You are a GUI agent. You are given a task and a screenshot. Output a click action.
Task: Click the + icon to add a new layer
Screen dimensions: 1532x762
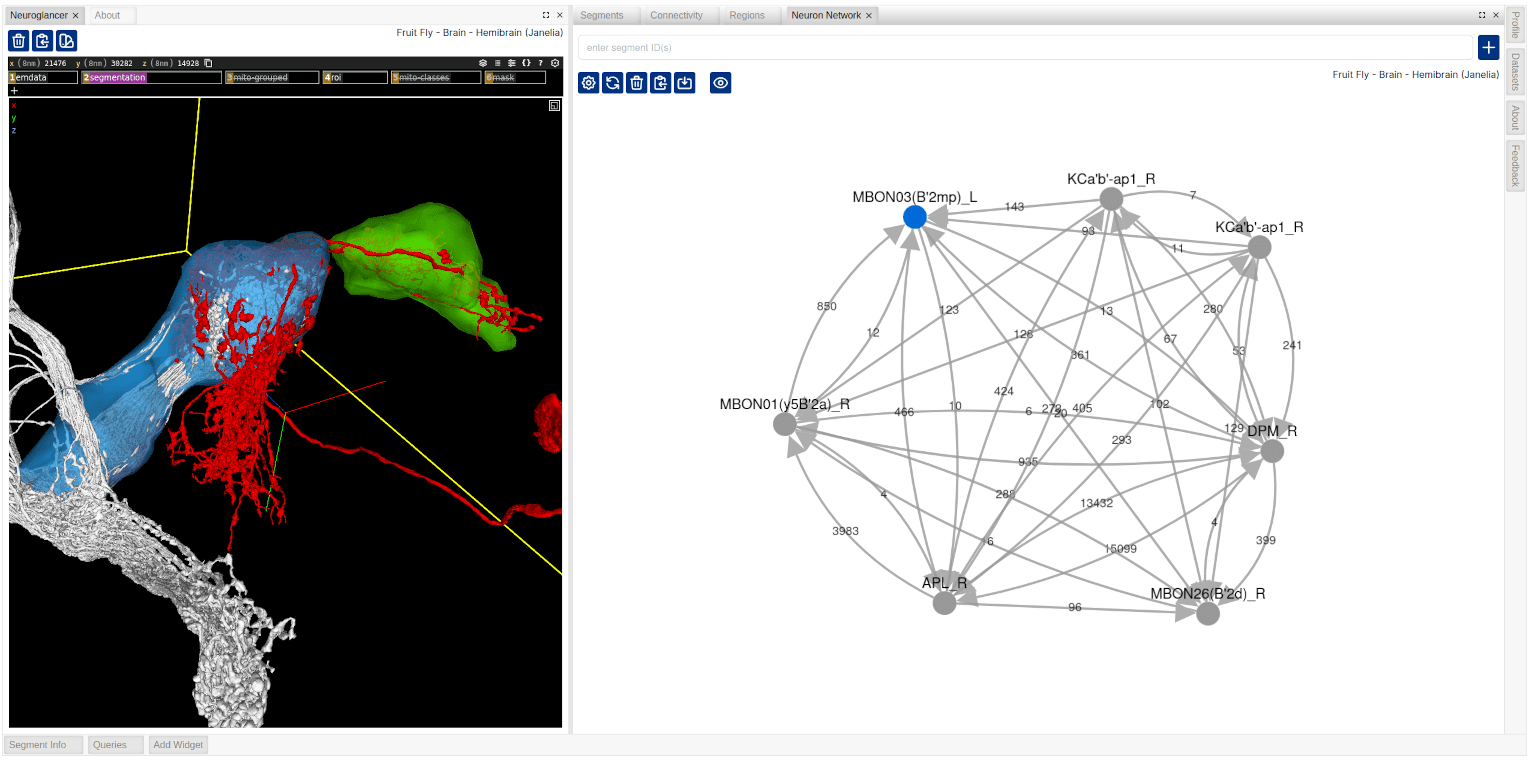coord(14,90)
